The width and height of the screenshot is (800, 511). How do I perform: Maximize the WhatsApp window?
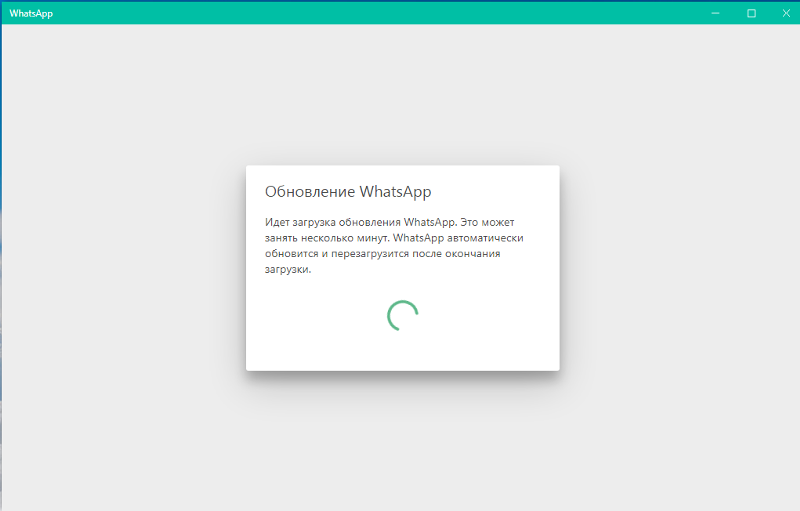click(751, 13)
